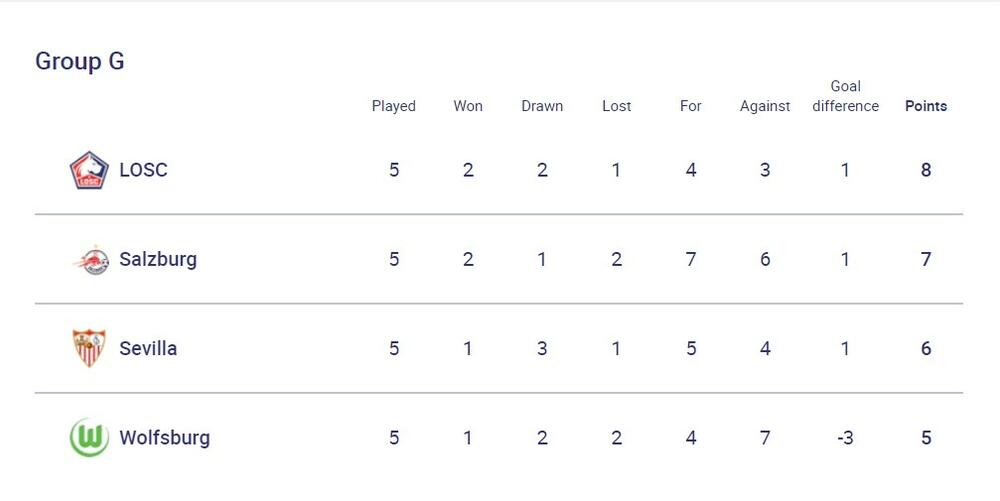Open the Wolfsburg team link
The height and width of the screenshot is (501, 1000).
pyautogui.click(x=164, y=437)
